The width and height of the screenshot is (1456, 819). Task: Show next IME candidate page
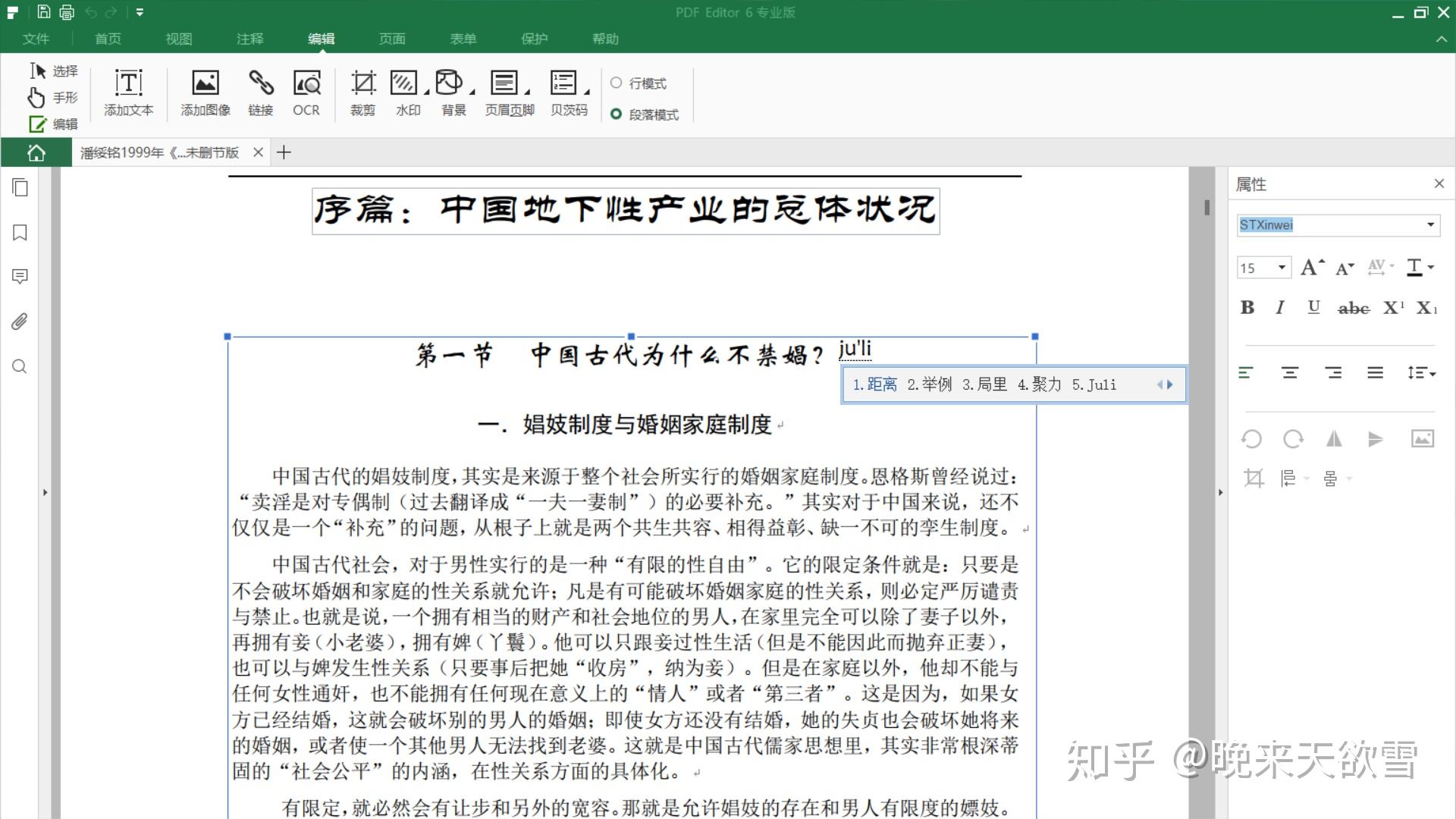(x=1171, y=384)
